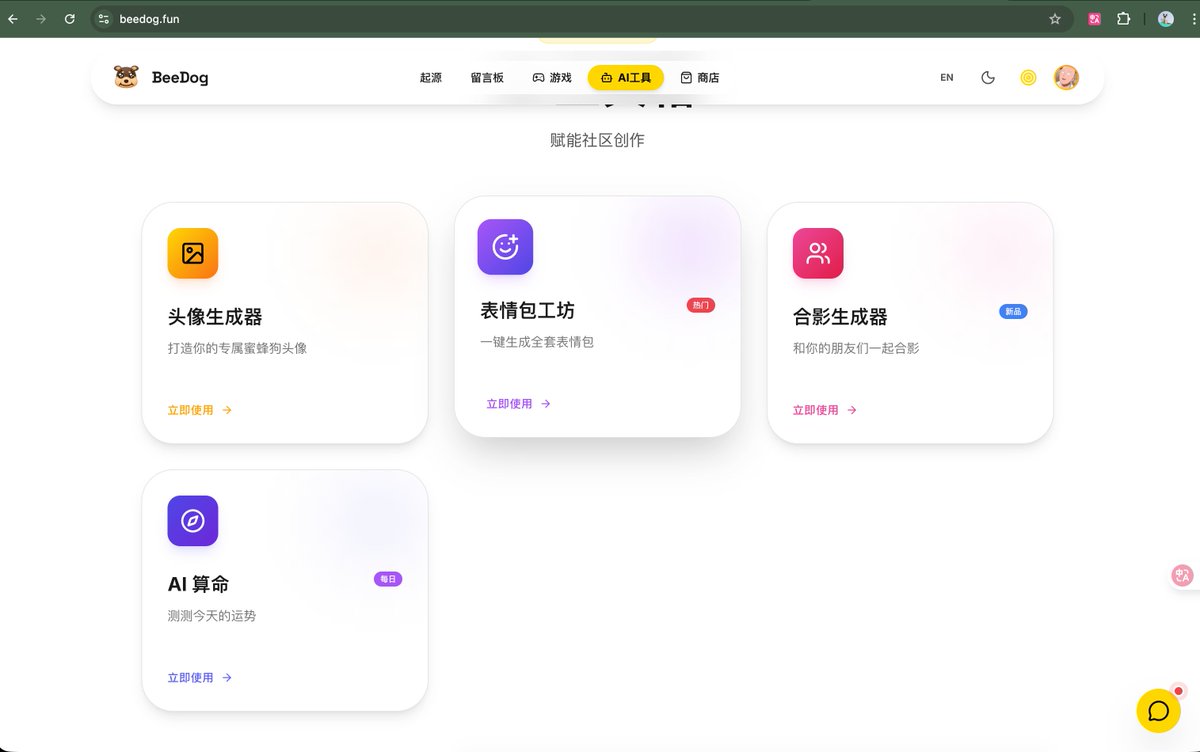The height and width of the screenshot is (752, 1200).
Task: Click the purple AI 算命 compass icon
Action: (193, 521)
